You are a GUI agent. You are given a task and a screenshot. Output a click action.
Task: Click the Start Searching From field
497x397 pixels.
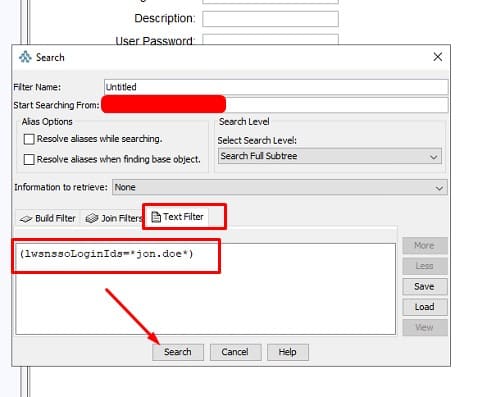point(276,105)
